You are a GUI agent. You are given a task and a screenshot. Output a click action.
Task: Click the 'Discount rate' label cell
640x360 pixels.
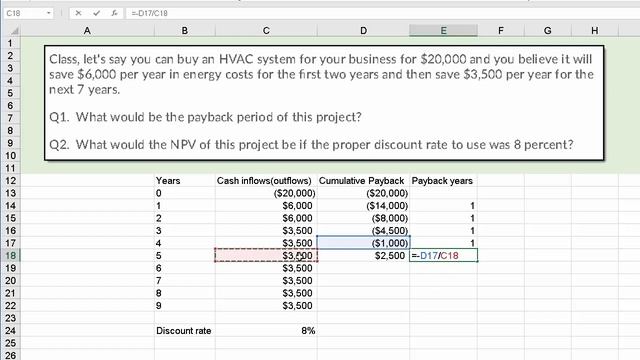click(185, 331)
